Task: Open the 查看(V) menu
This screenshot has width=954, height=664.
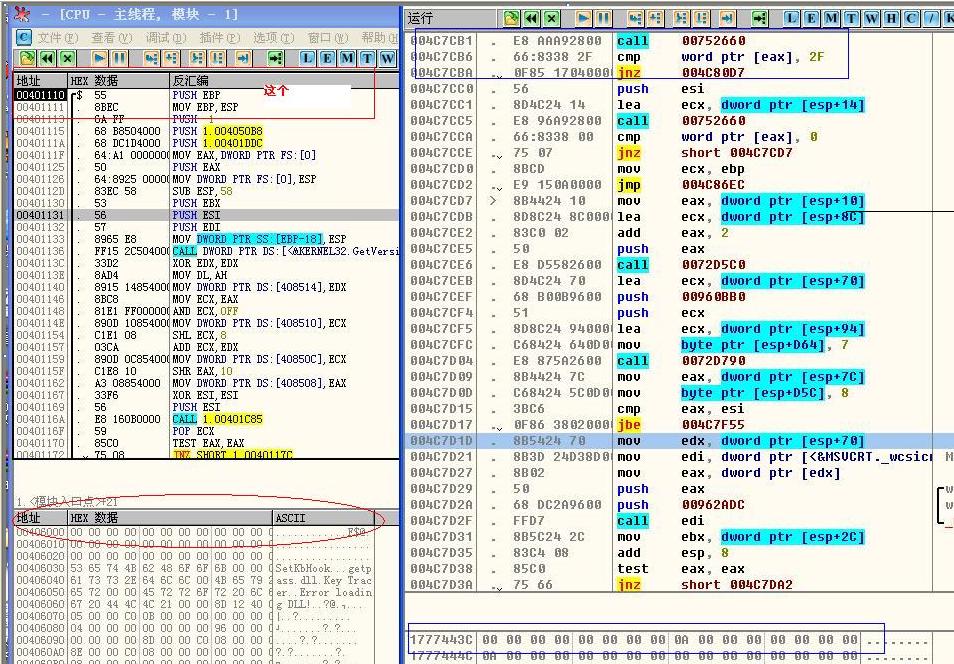Action: [x=112, y=38]
